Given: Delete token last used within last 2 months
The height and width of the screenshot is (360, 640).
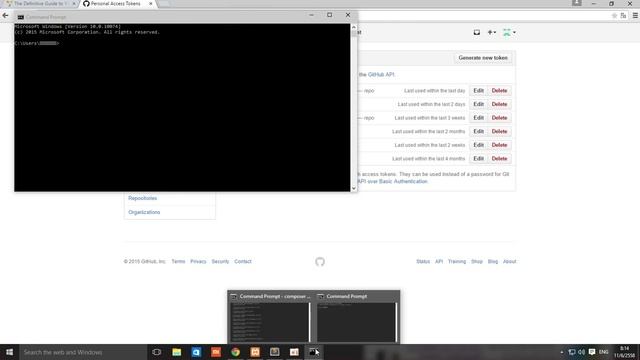Looking at the screenshot, I should pos(499,131).
